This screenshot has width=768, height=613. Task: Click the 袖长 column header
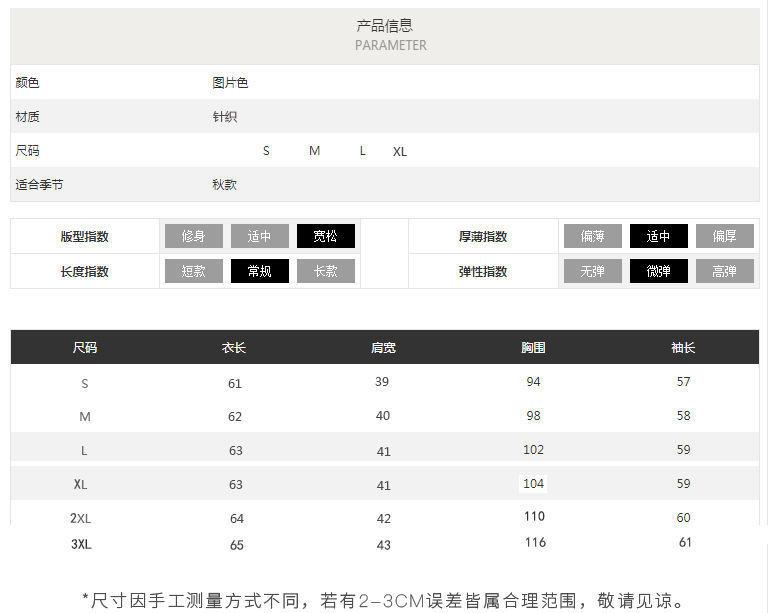click(x=683, y=348)
